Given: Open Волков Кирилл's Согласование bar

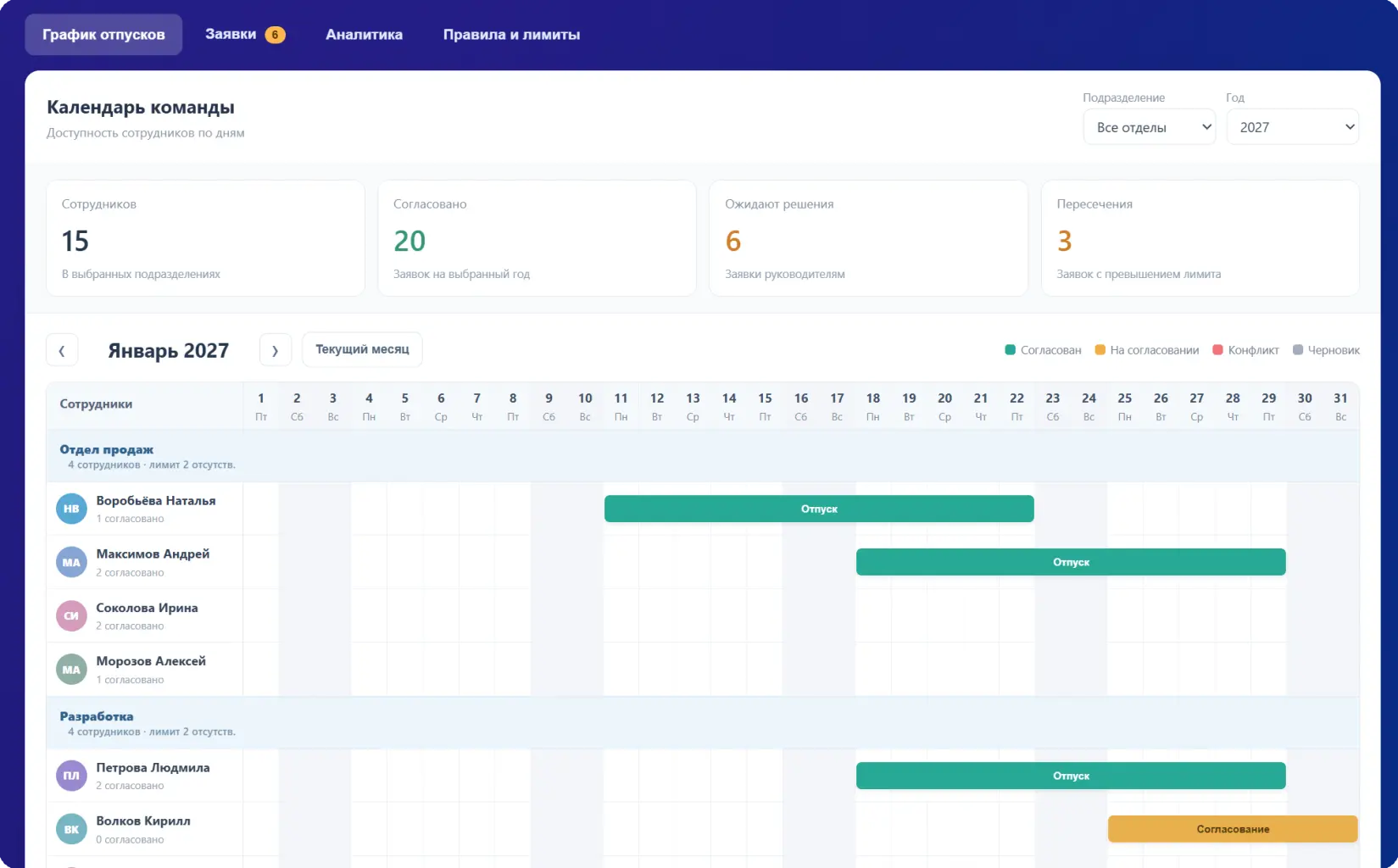Looking at the screenshot, I should pos(1233,829).
